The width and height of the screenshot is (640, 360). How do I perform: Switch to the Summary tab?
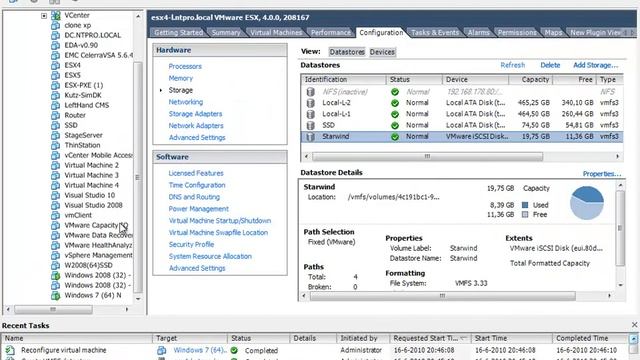point(226,32)
